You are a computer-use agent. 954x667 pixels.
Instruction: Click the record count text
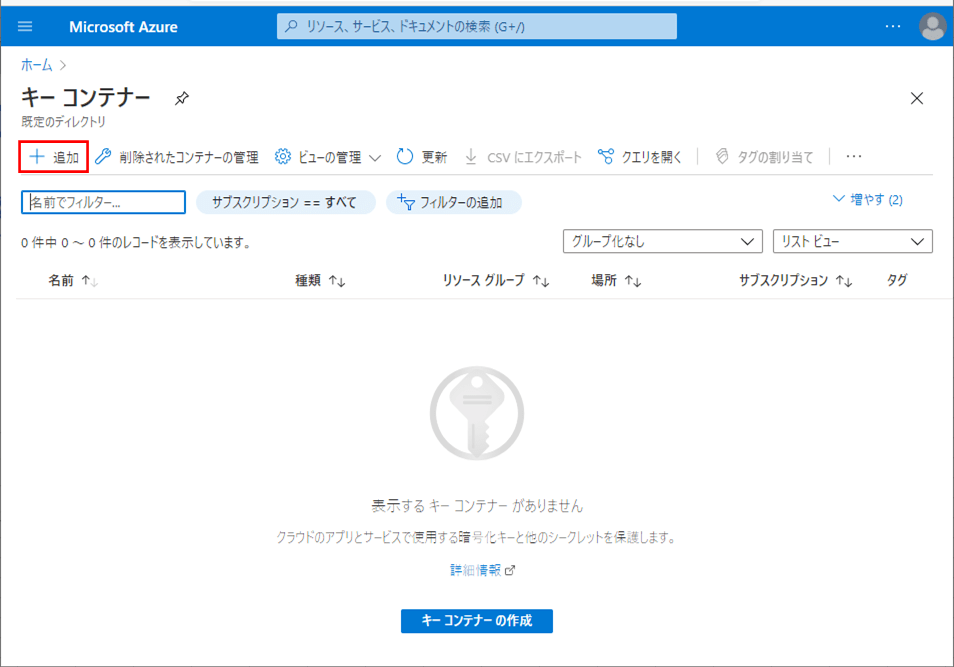136,243
